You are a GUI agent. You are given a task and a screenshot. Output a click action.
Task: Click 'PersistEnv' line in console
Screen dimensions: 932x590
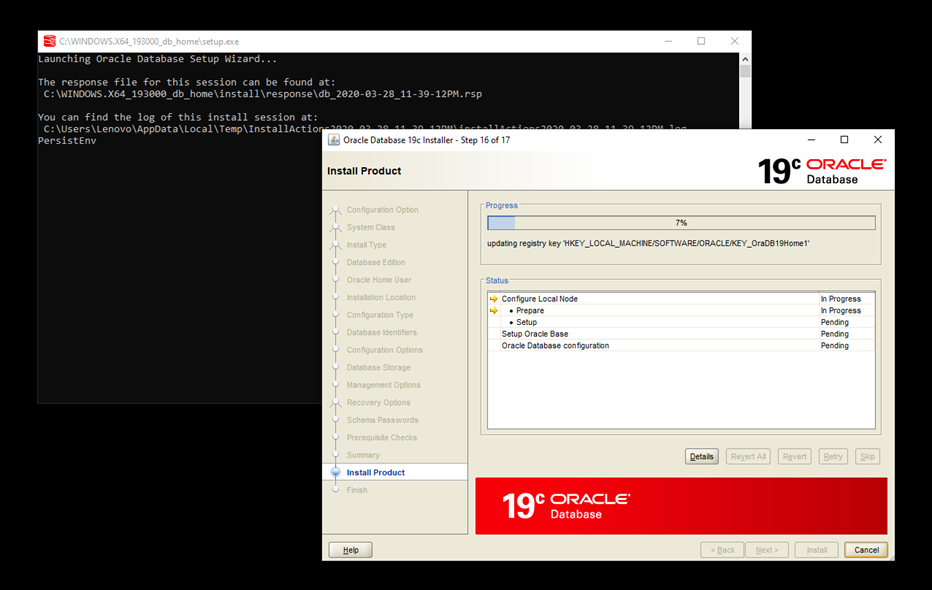(67, 141)
